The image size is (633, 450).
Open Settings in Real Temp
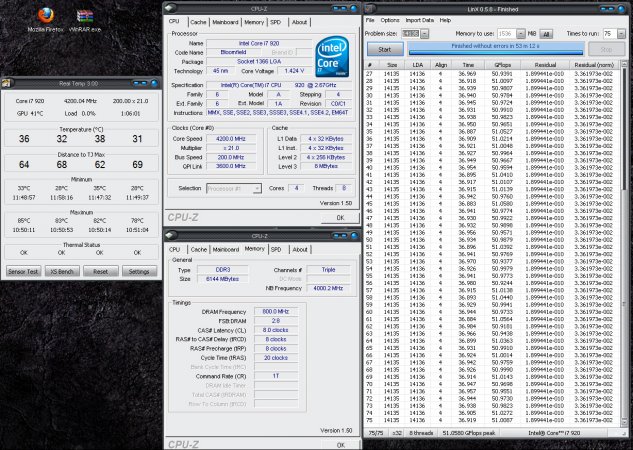coord(139,272)
